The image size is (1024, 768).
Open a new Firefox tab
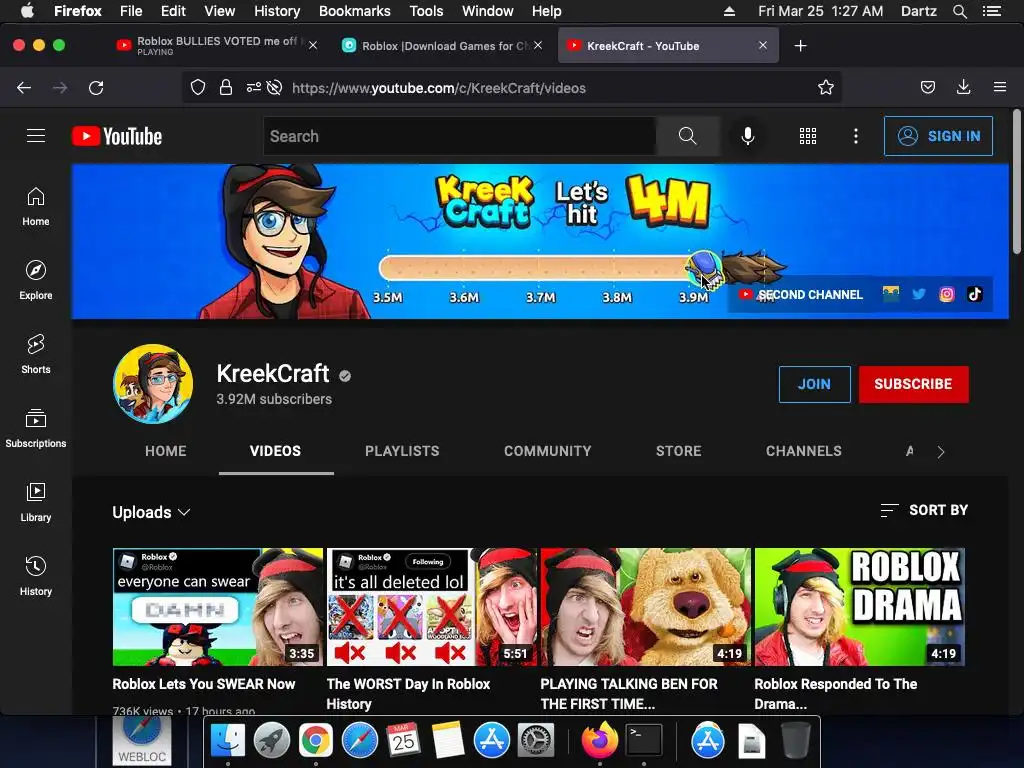coord(800,46)
